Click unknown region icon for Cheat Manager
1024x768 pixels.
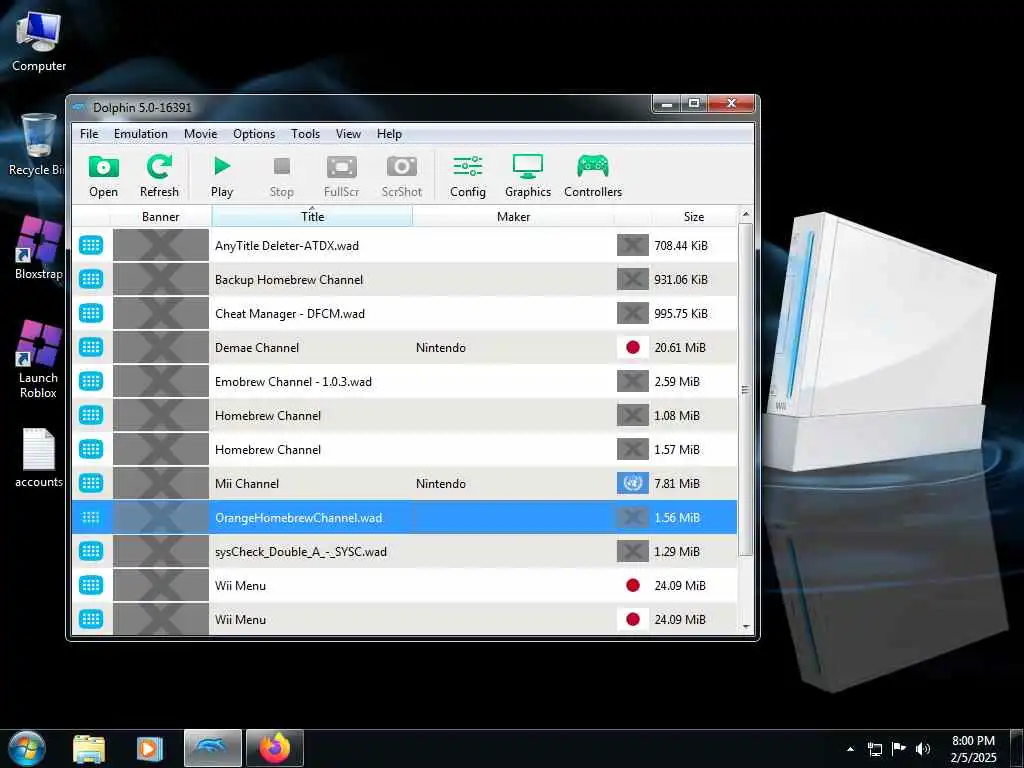coord(632,313)
